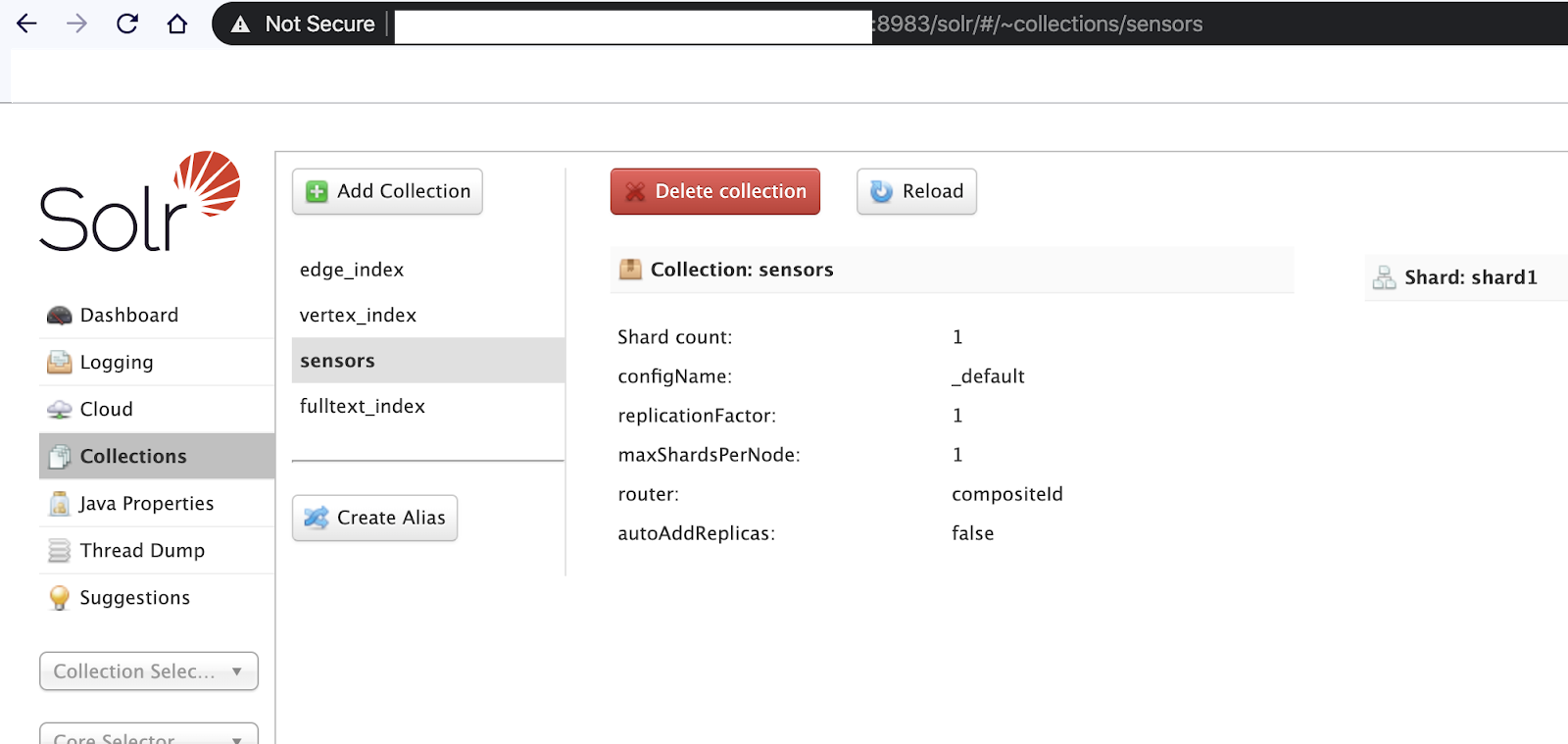Click the Collections icon in sidebar

(60, 457)
